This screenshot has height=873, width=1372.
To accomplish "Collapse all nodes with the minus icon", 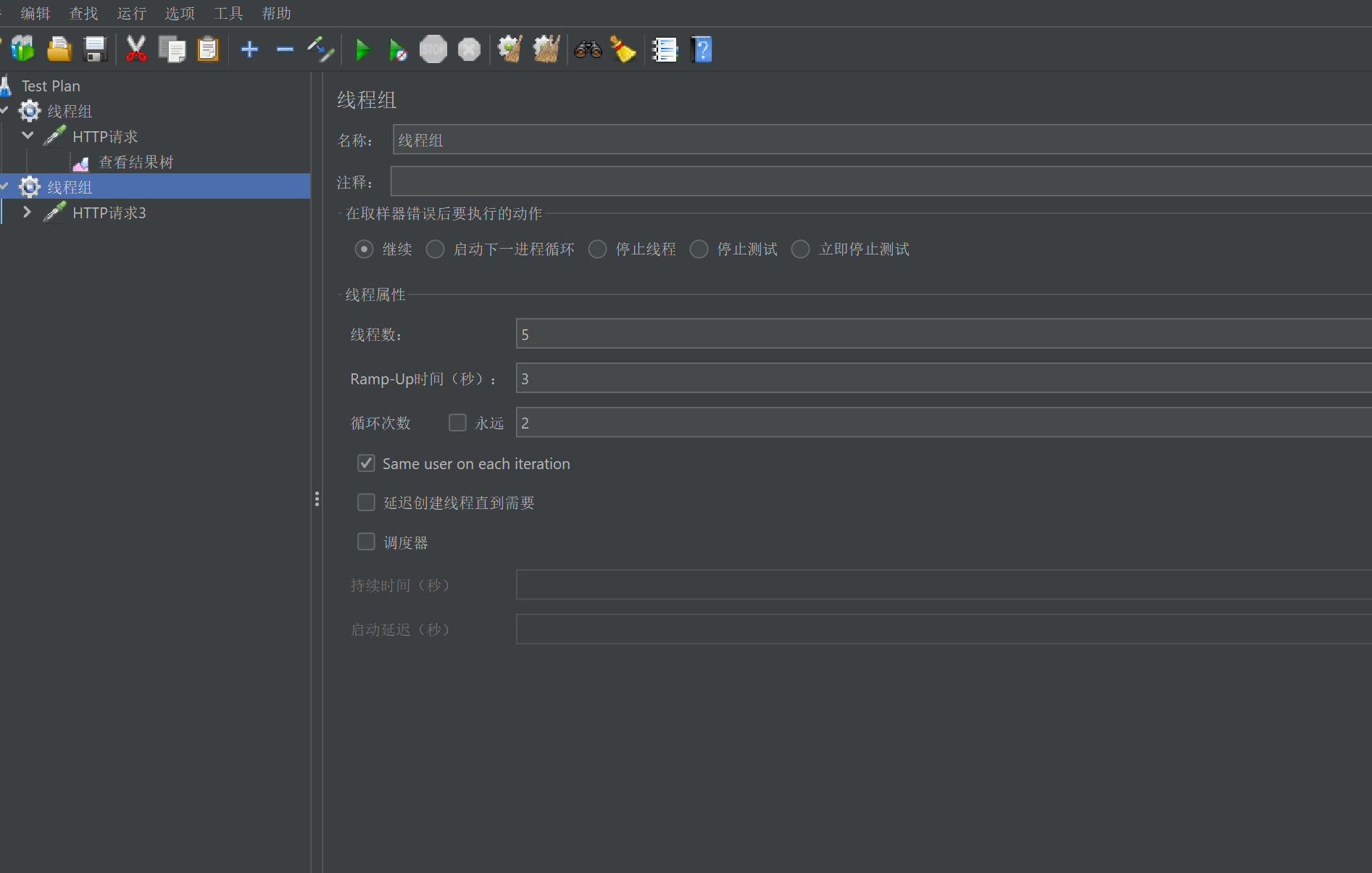I will tap(285, 49).
